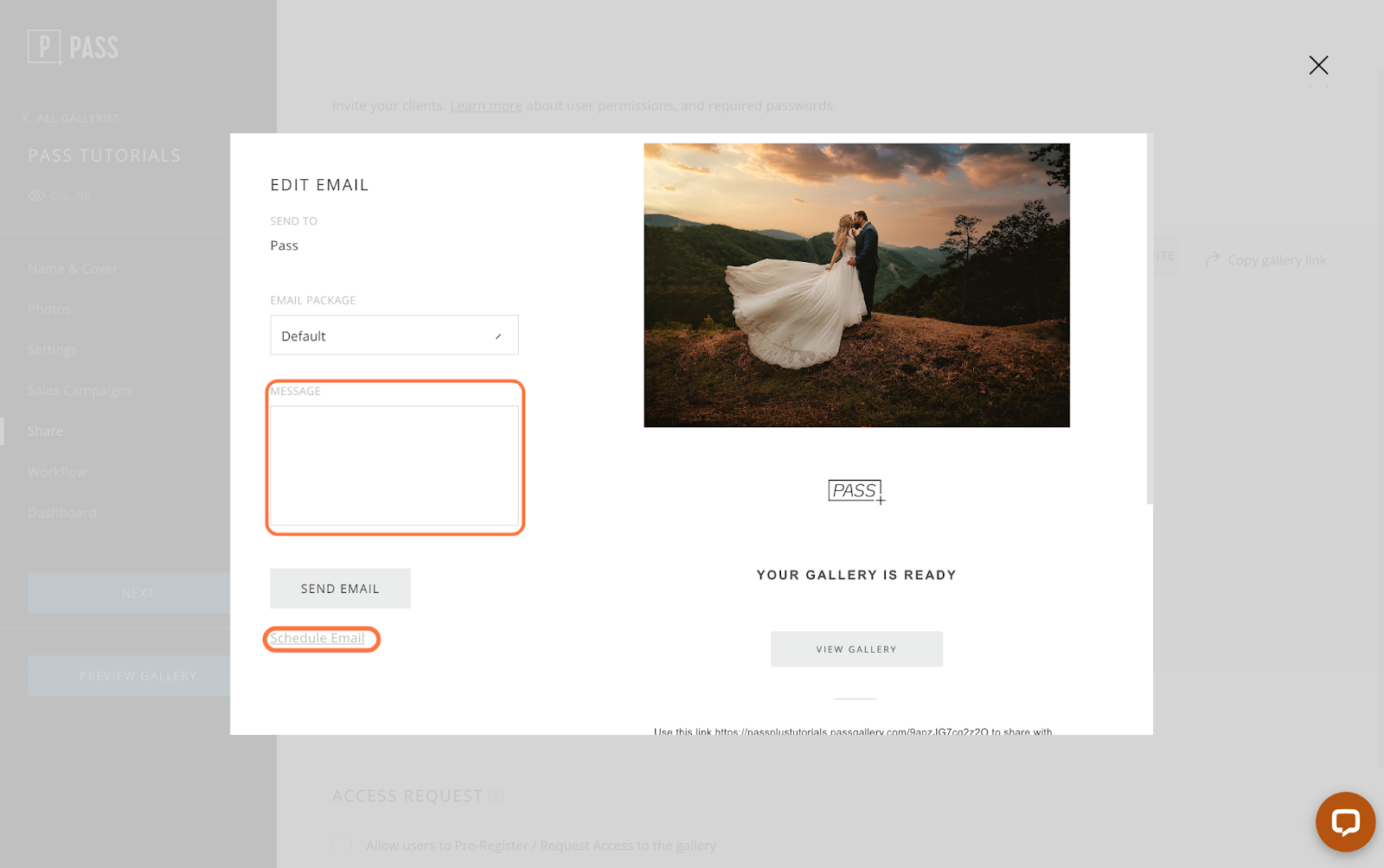Open the Schedule Email link
1384x868 pixels.
coord(317,638)
